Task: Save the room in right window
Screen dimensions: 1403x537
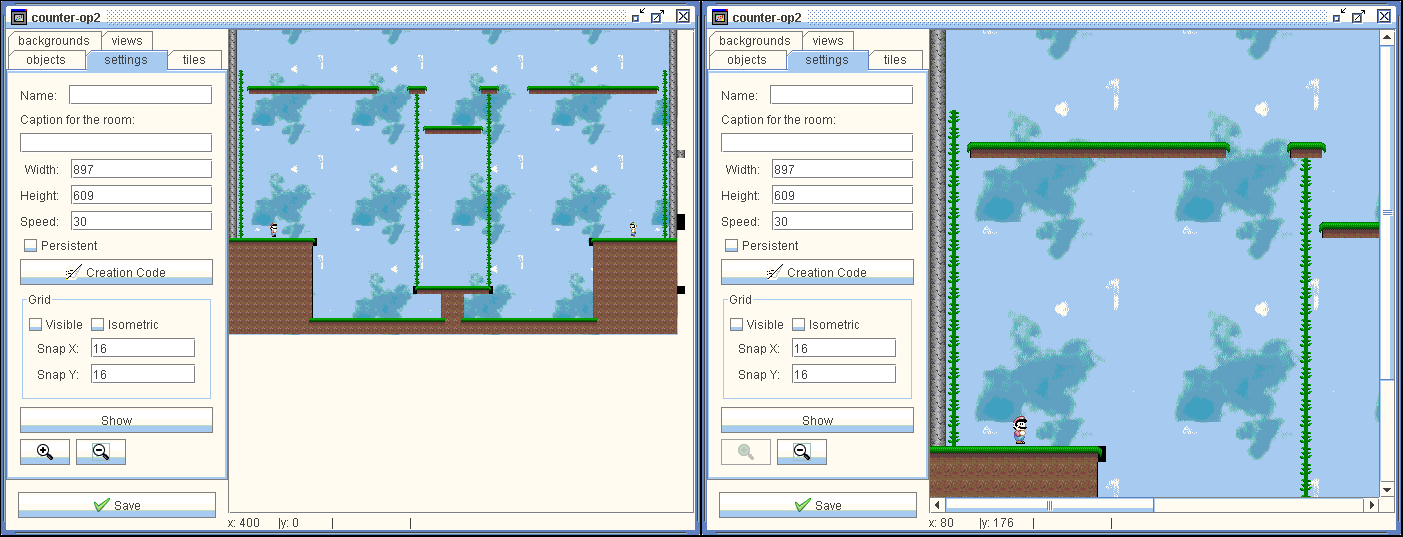Action: coord(818,505)
